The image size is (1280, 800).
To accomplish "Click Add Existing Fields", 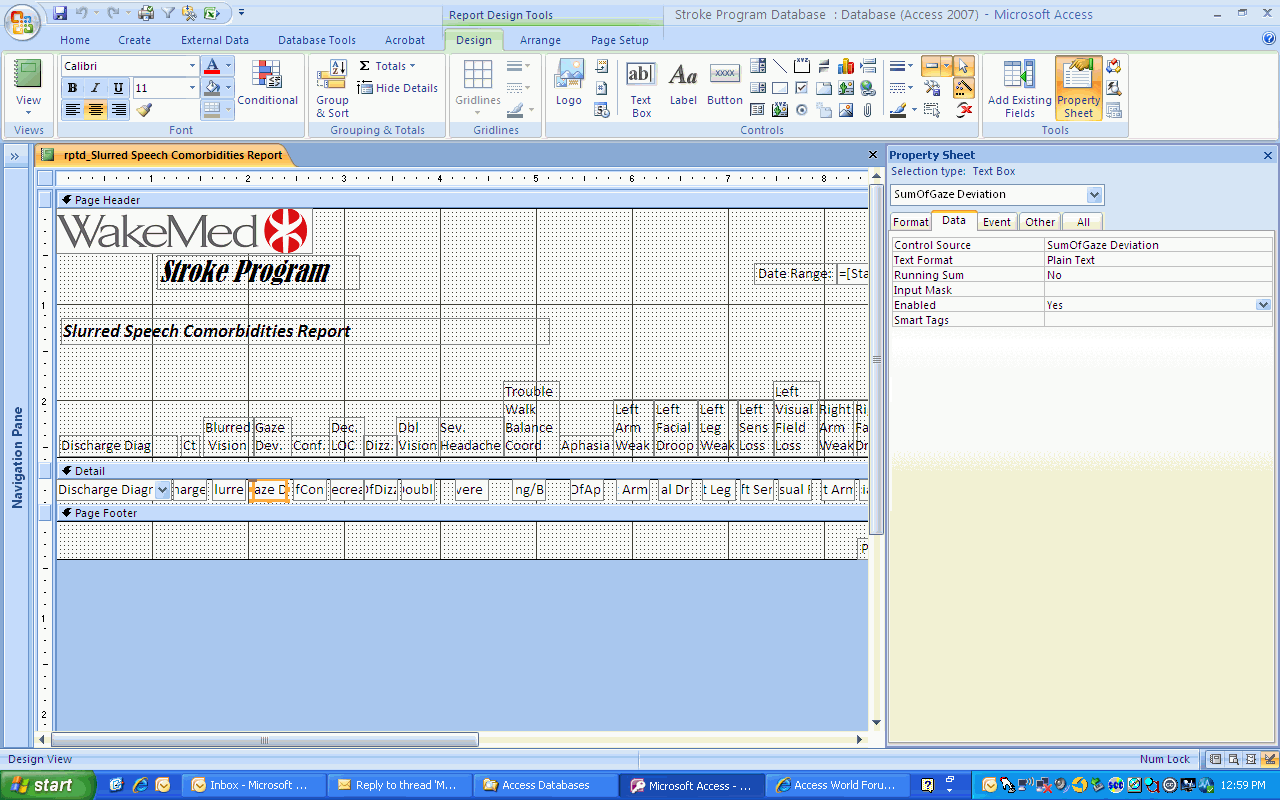I will [x=1019, y=88].
